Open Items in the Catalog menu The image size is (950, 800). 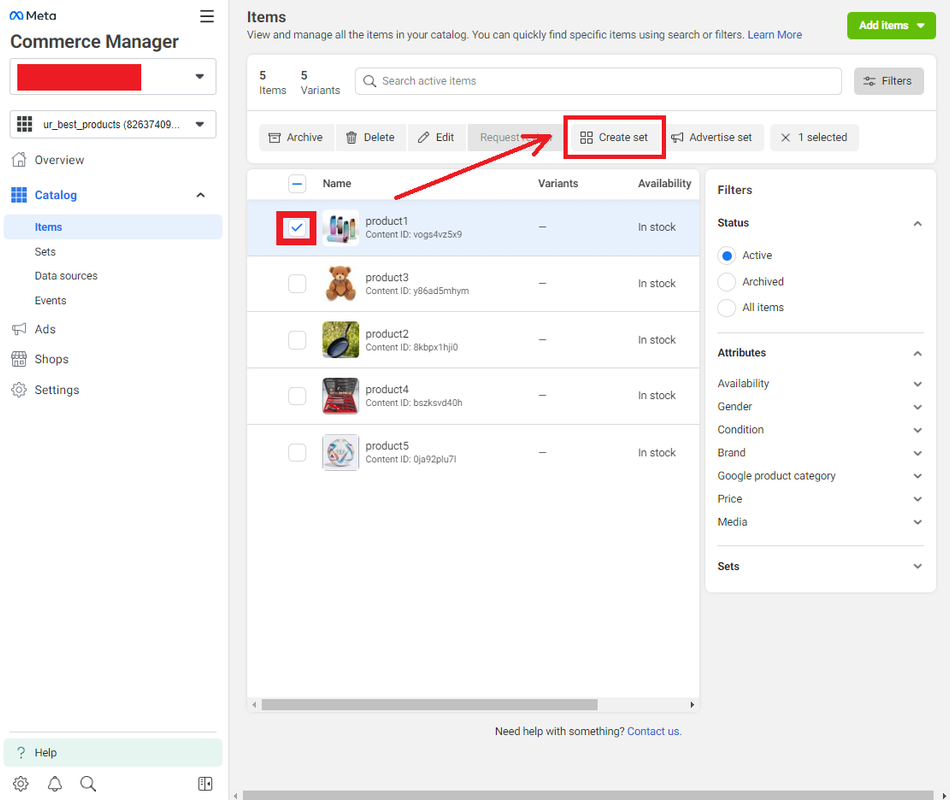[113, 227]
